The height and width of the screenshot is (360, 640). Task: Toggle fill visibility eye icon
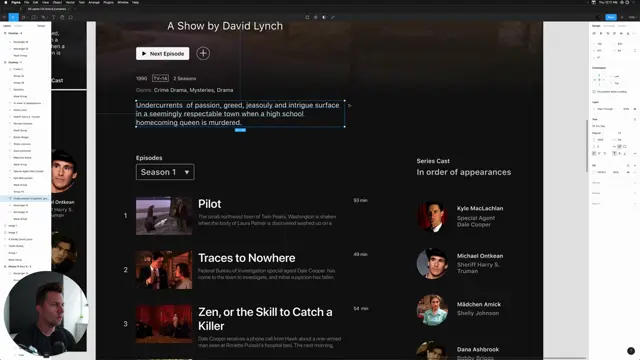[628, 172]
